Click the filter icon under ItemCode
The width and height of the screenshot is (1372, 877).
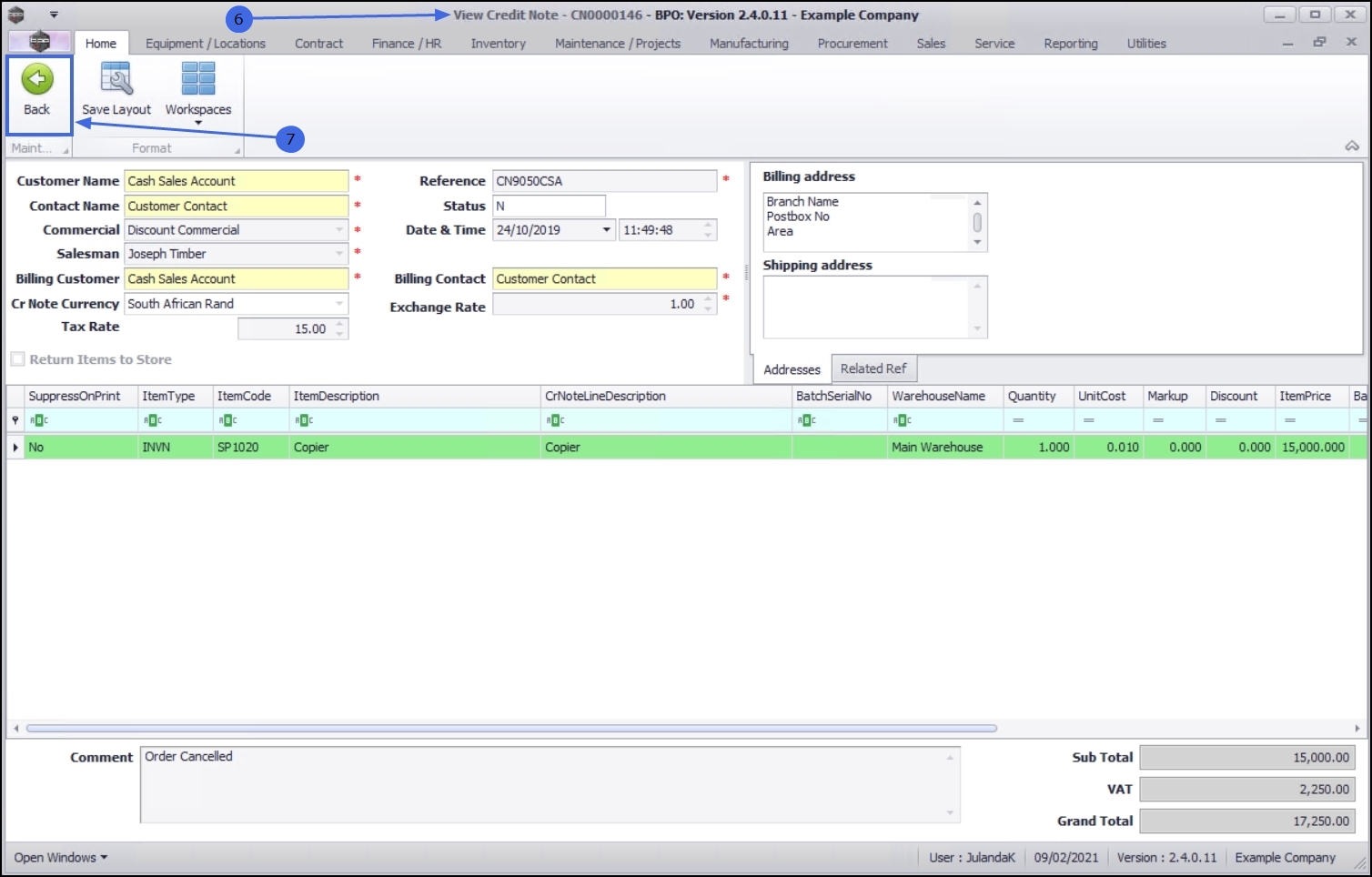point(228,420)
